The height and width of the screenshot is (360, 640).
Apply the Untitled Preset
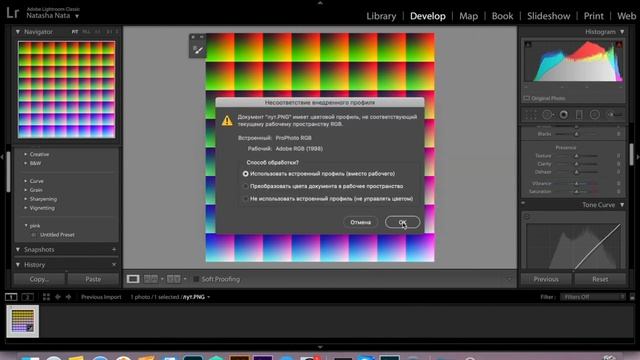(57, 235)
